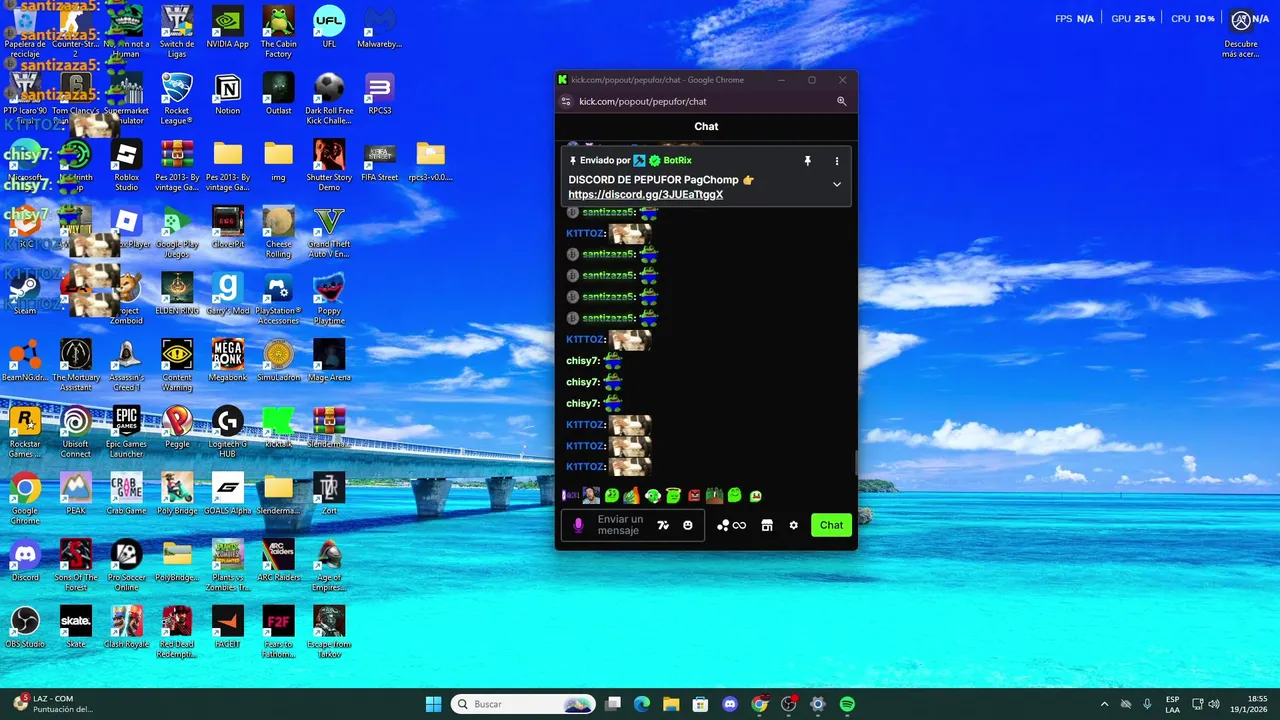
Task: Click the BotRix username in pinned message
Action: tap(677, 160)
